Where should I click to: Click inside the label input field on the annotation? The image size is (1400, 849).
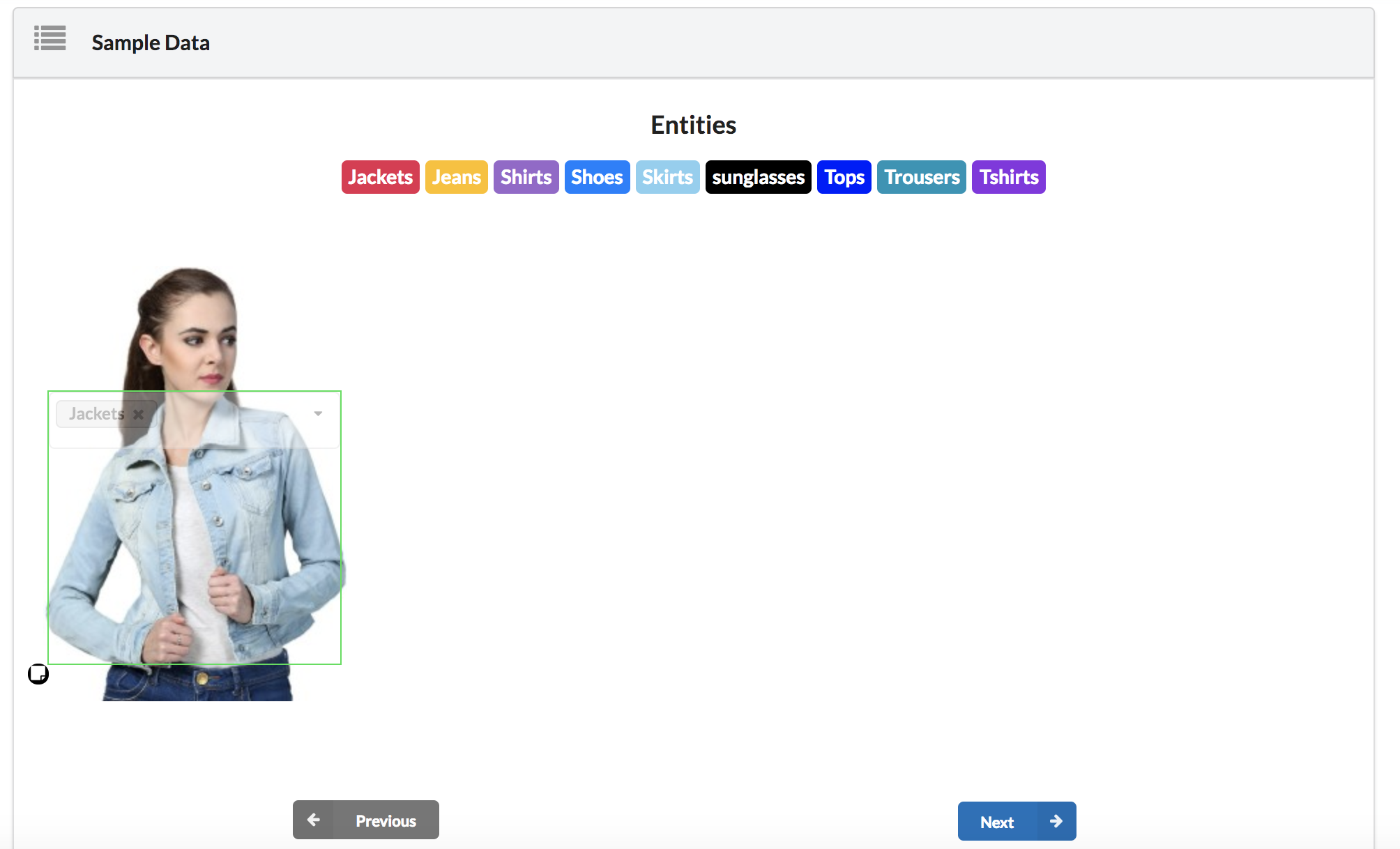click(223, 414)
